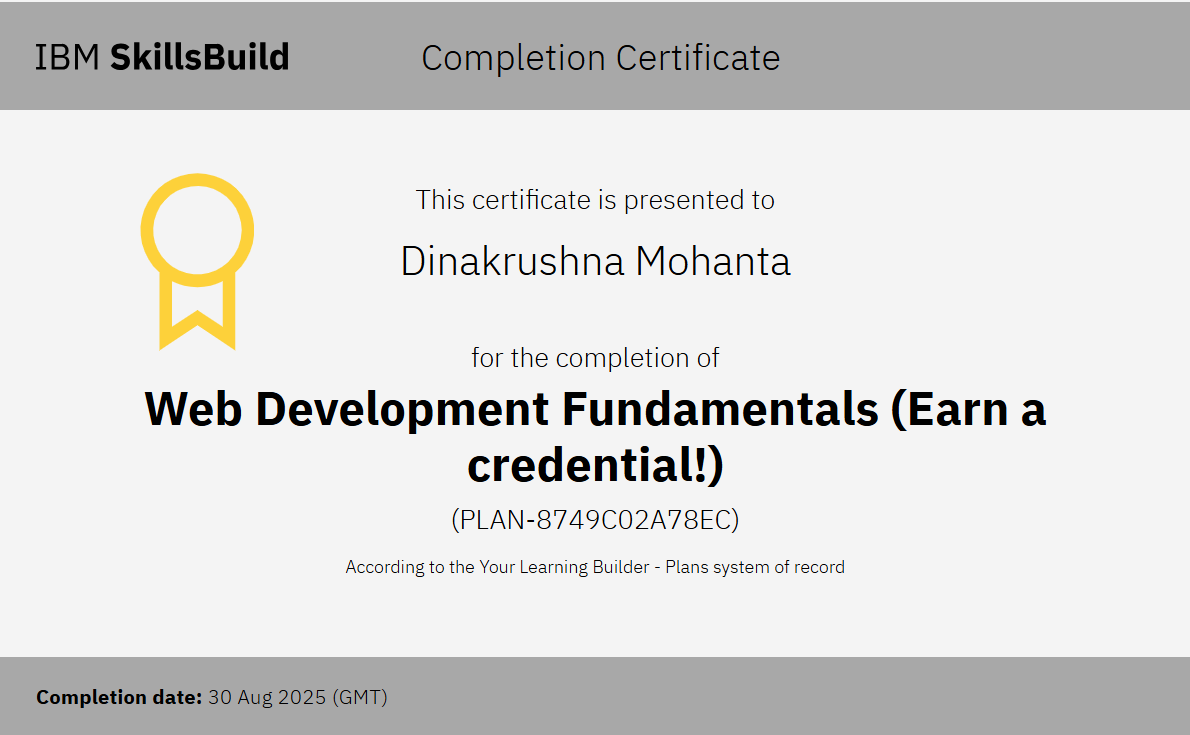Screen dimensions: 1190x735
Task: Click the IBM SkillsBuild logo
Action: [x=162, y=57]
